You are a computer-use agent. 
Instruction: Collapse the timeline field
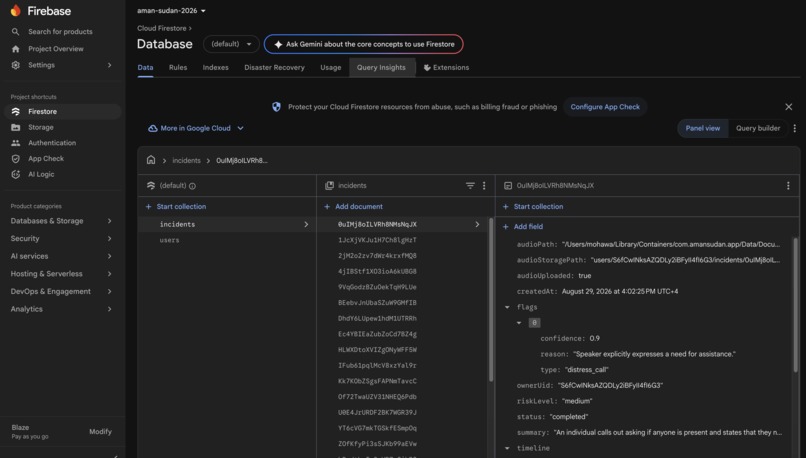(507, 448)
